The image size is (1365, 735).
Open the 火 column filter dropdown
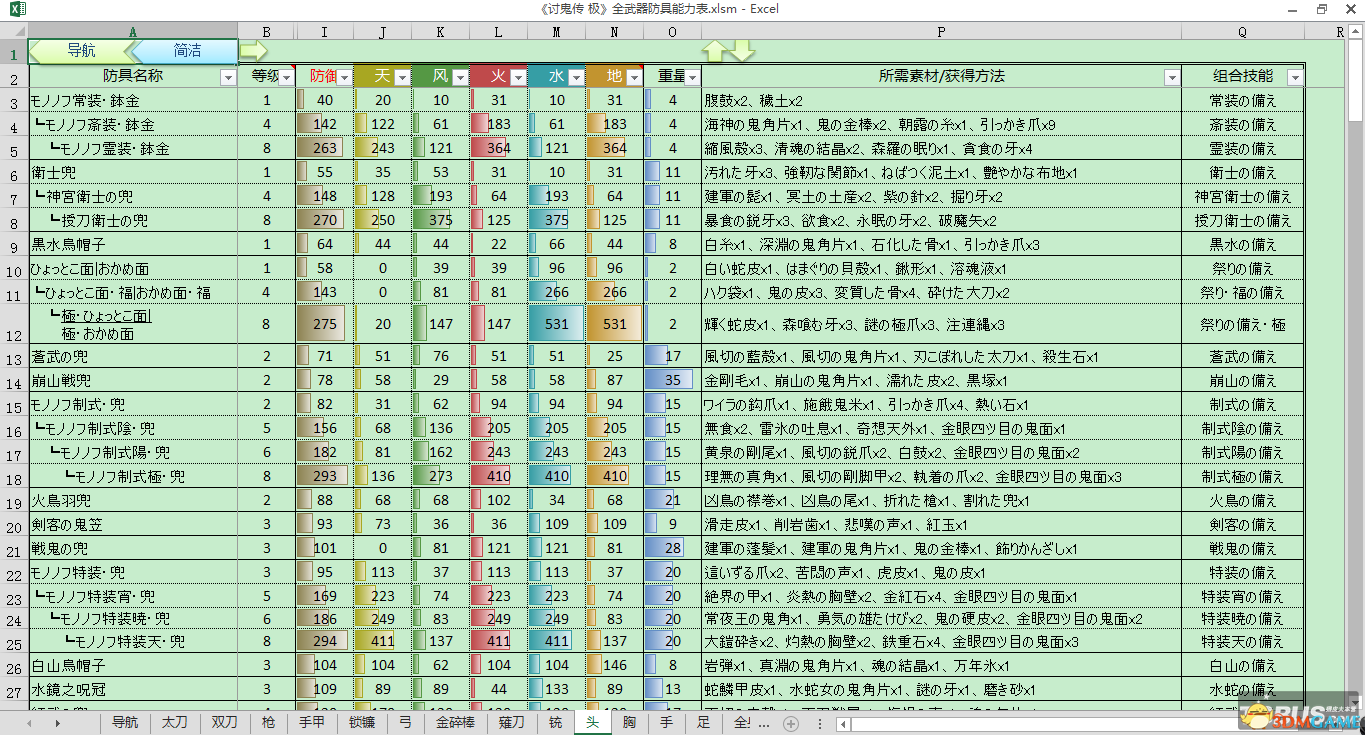[518, 77]
